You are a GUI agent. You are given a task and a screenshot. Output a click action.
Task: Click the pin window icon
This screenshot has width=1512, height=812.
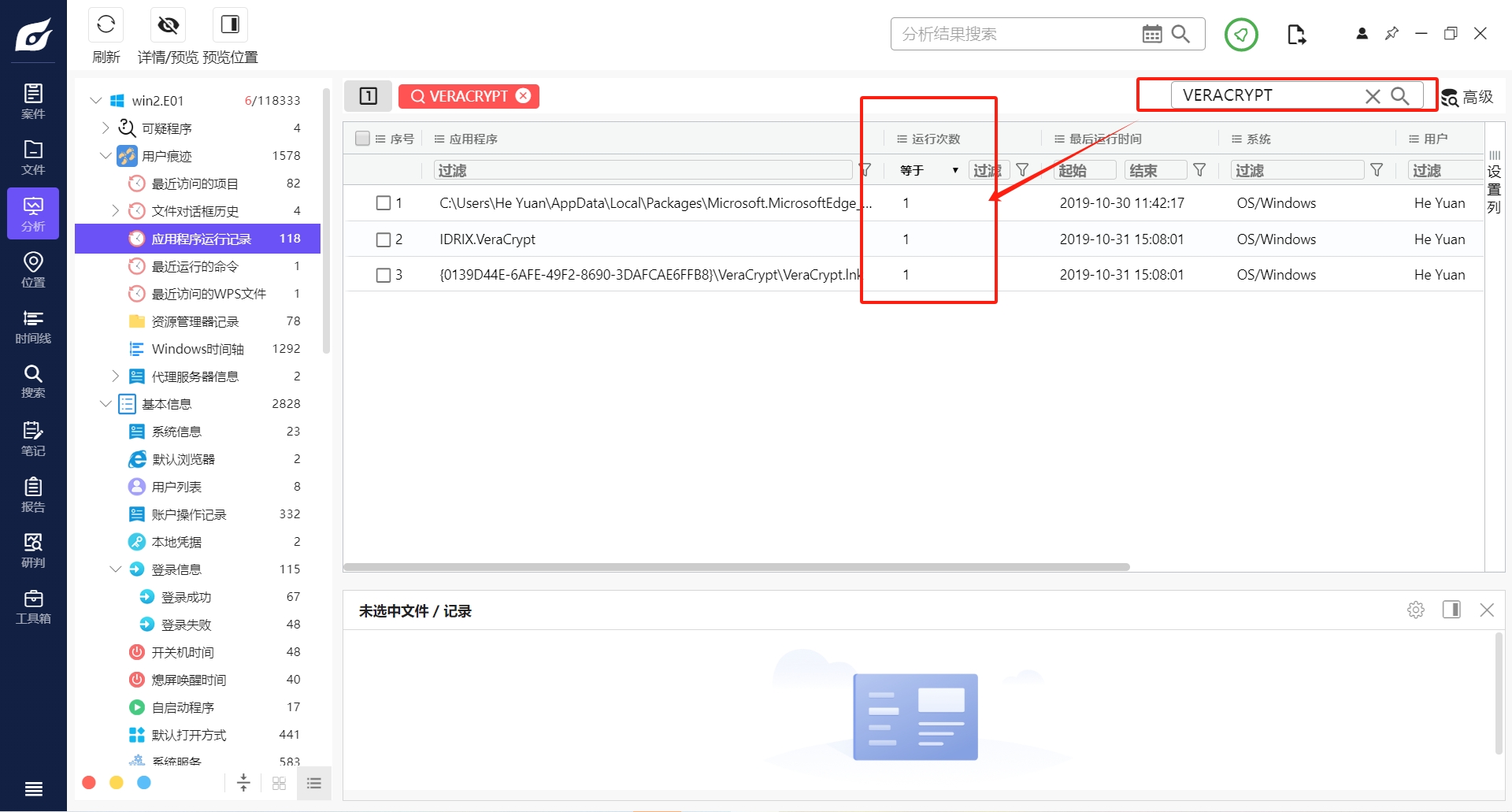tap(1392, 34)
